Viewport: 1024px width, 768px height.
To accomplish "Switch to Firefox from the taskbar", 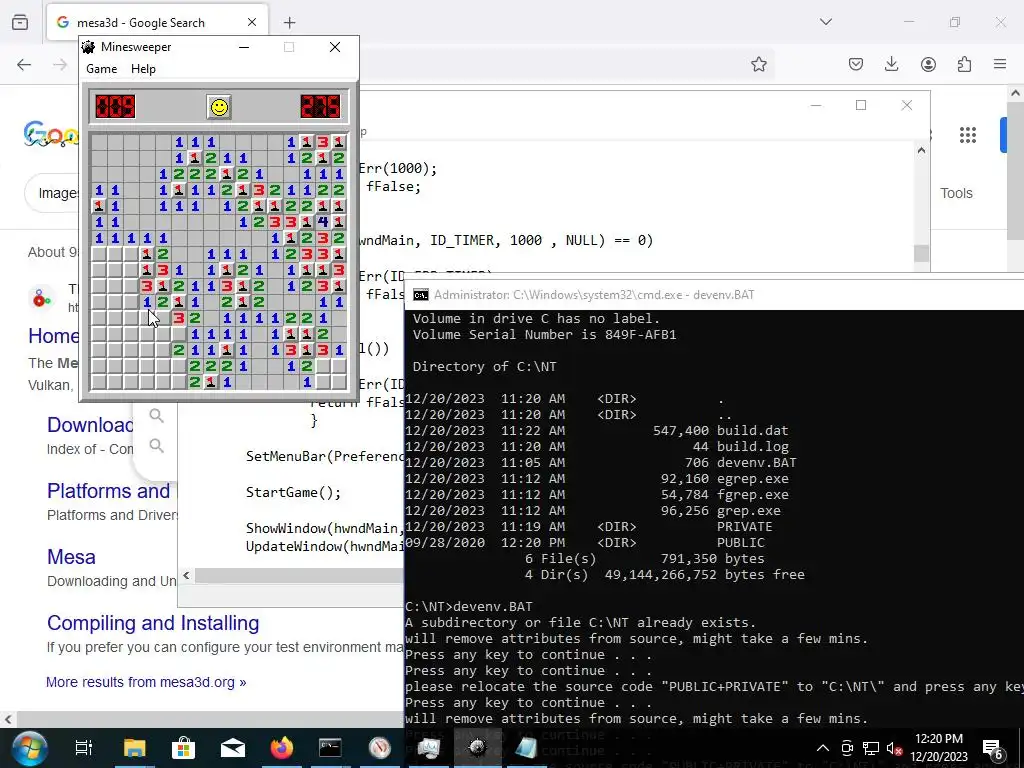I will tap(281, 748).
